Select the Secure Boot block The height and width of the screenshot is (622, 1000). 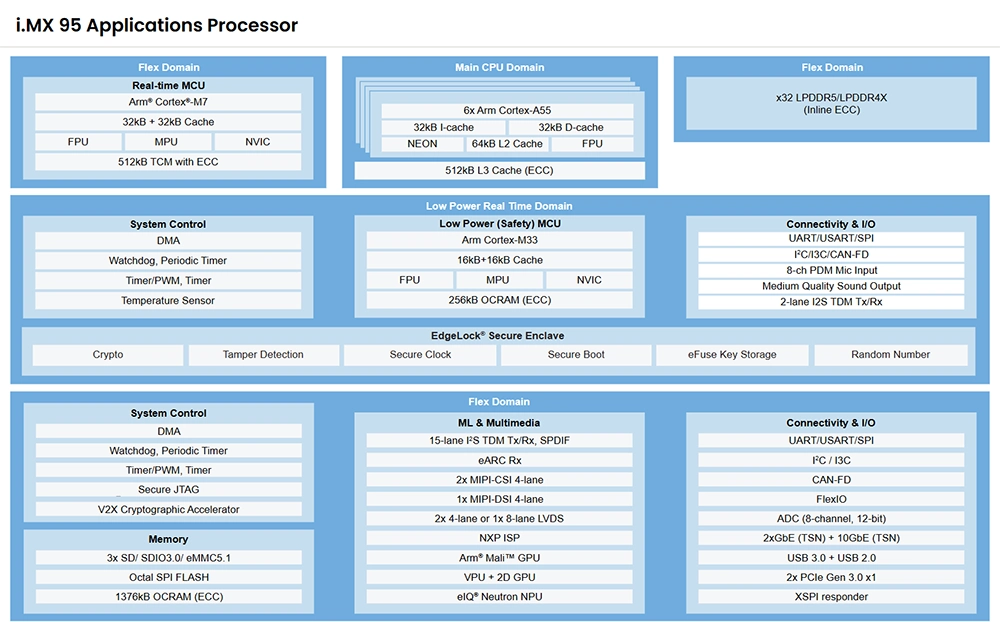pyautogui.click(x=576, y=355)
